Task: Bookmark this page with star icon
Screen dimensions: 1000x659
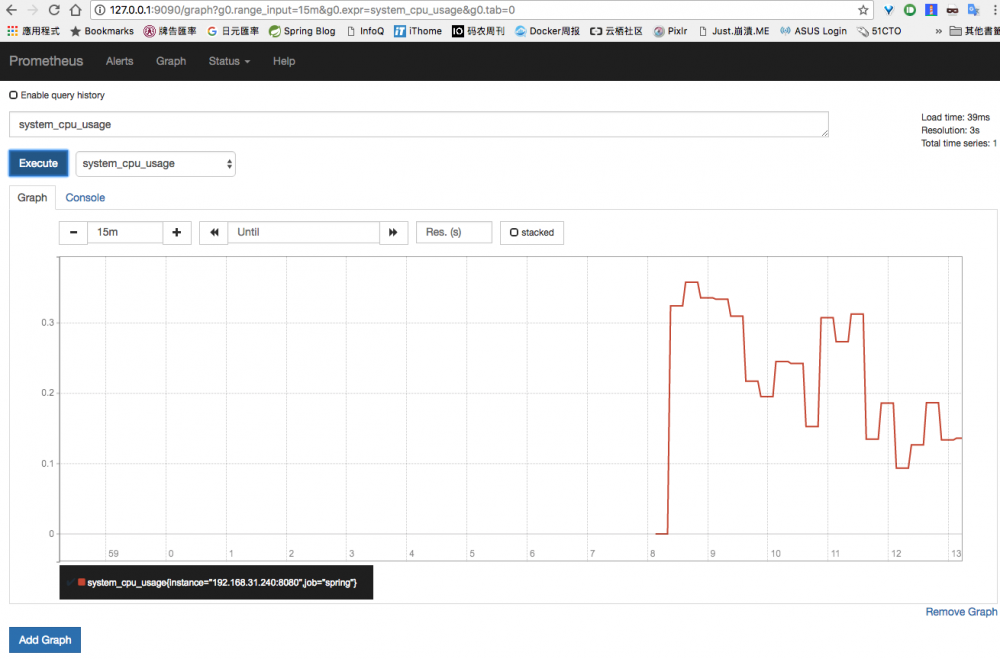Action: tap(863, 10)
